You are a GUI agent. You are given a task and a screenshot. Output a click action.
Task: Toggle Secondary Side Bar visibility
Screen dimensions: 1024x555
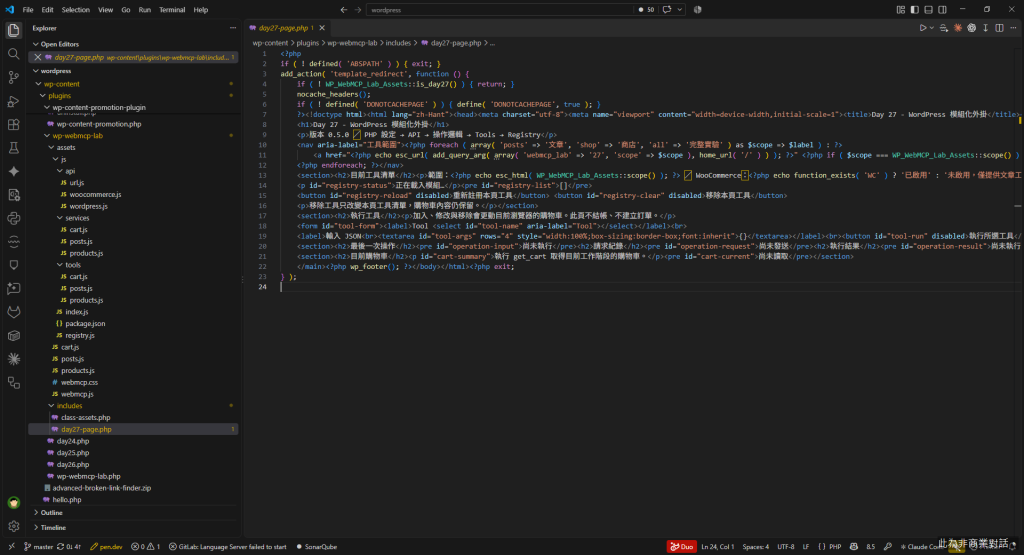pyautogui.click(x=942, y=10)
